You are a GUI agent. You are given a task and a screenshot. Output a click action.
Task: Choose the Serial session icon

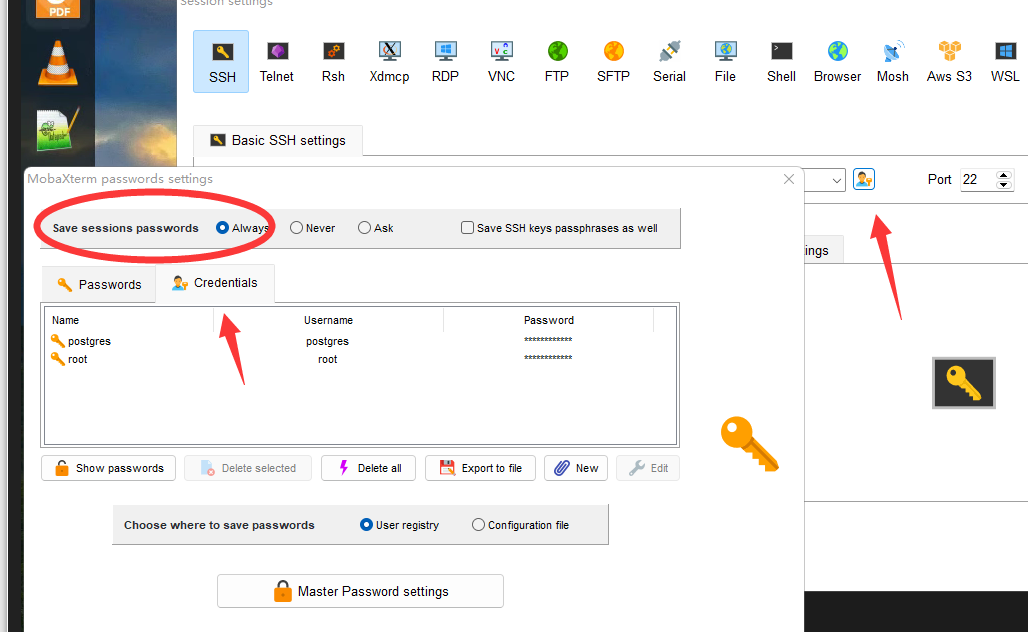click(669, 62)
